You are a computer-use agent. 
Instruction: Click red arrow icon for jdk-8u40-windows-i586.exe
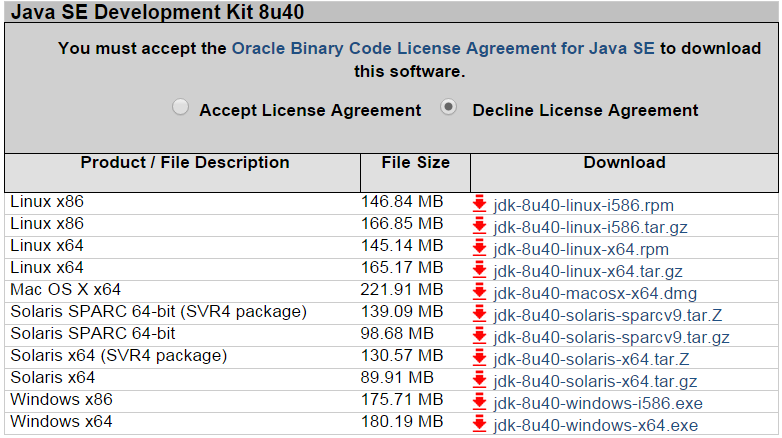(480, 403)
